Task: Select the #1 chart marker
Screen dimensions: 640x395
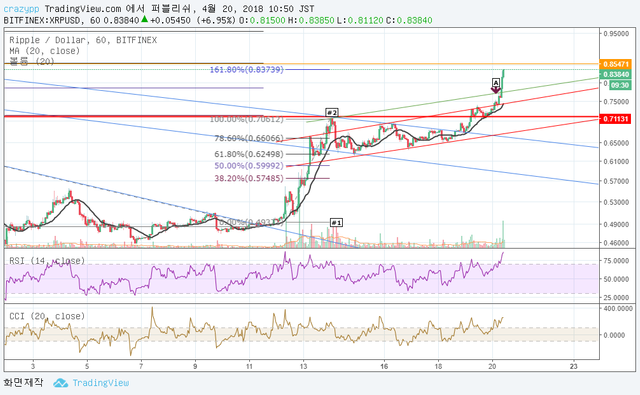Action: pyautogui.click(x=336, y=222)
